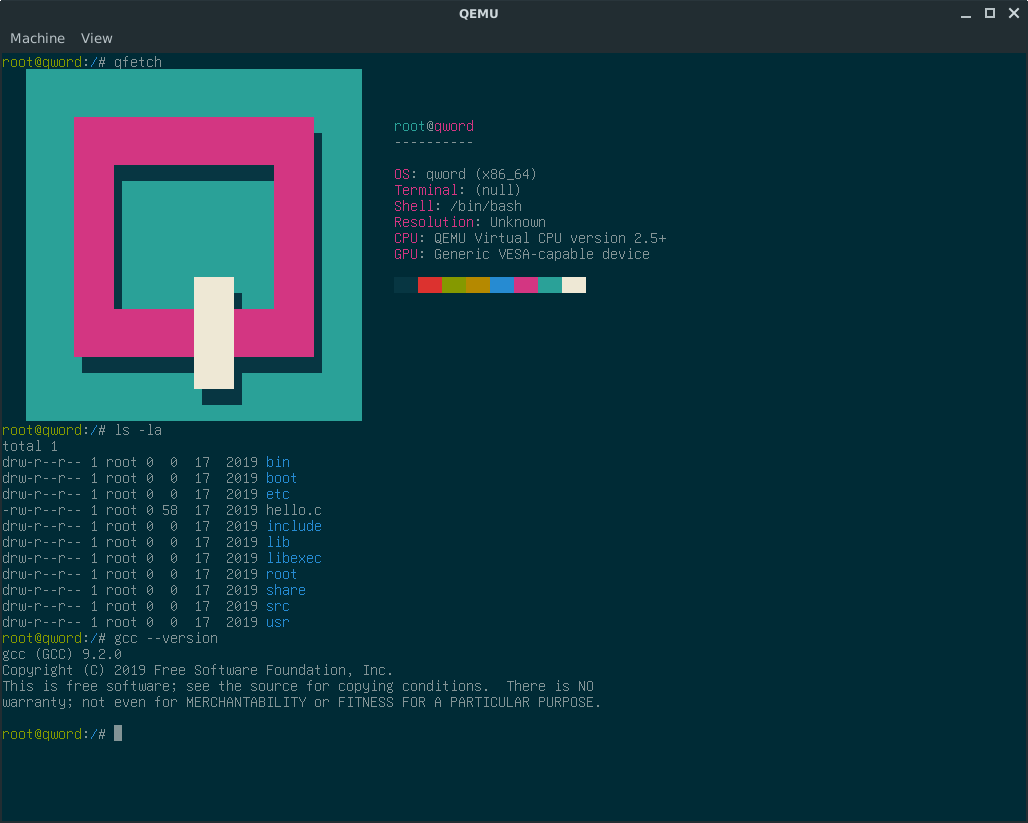The width and height of the screenshot is (1028, 823).
Task: Click the bin directory name
Action: [278, 462]
